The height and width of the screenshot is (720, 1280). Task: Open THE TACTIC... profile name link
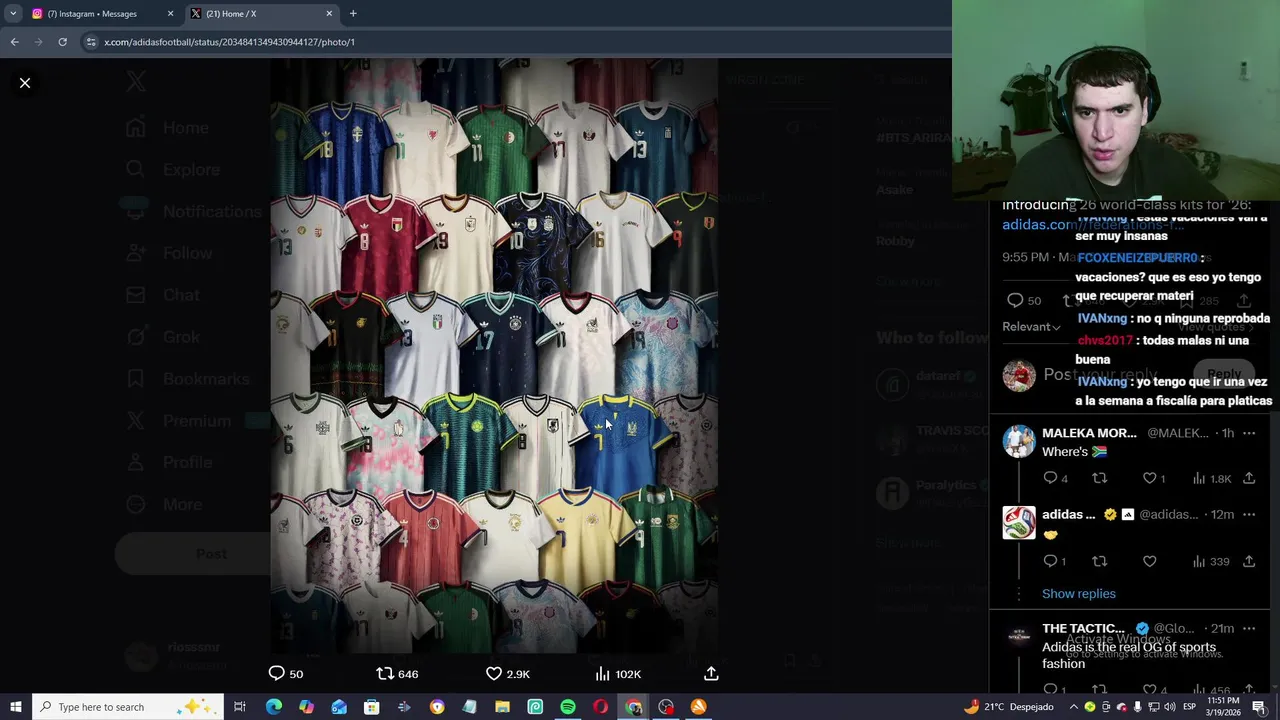[1083, 629]
